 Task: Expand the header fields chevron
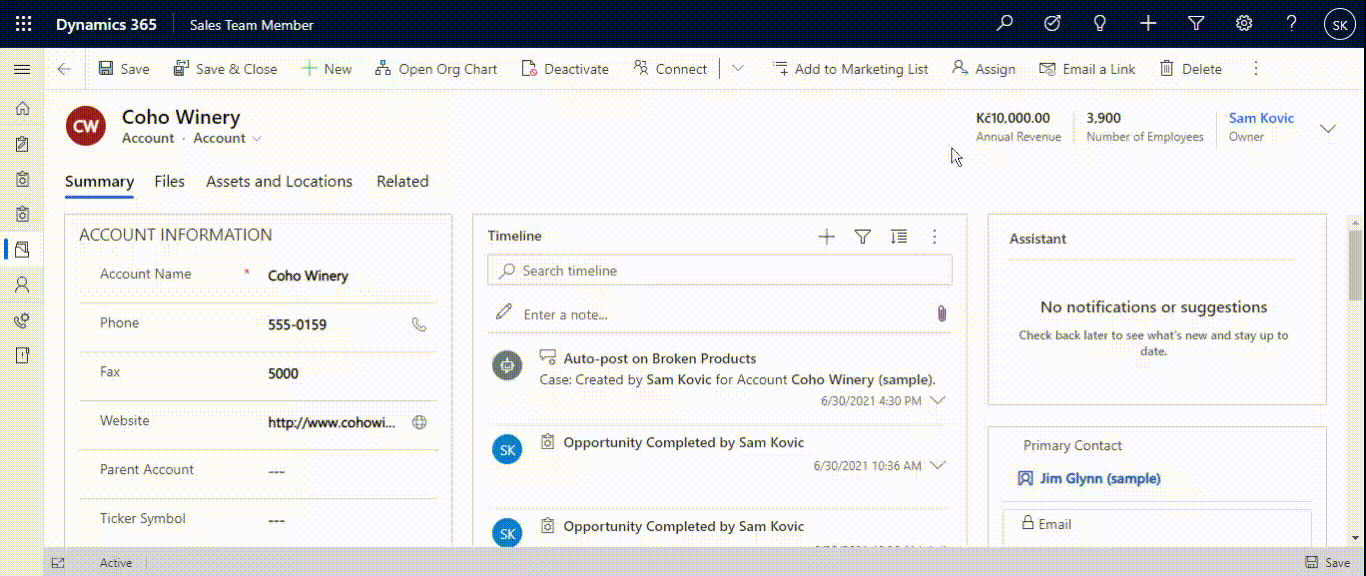coord(1328,128)
